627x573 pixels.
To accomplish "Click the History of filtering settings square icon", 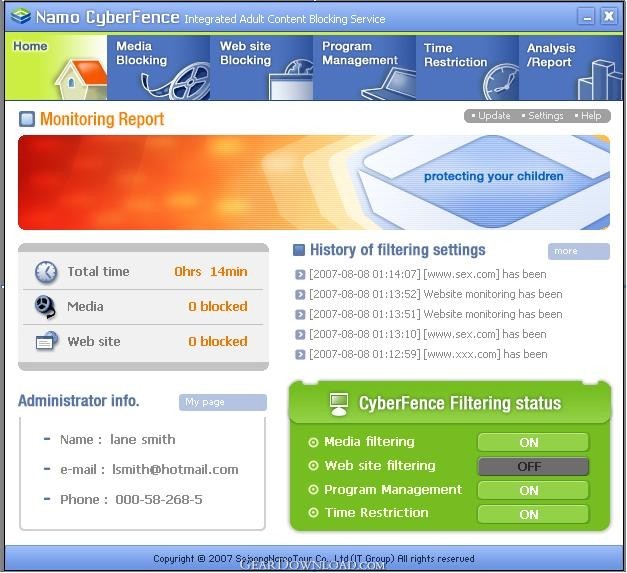I will [299, 250].
